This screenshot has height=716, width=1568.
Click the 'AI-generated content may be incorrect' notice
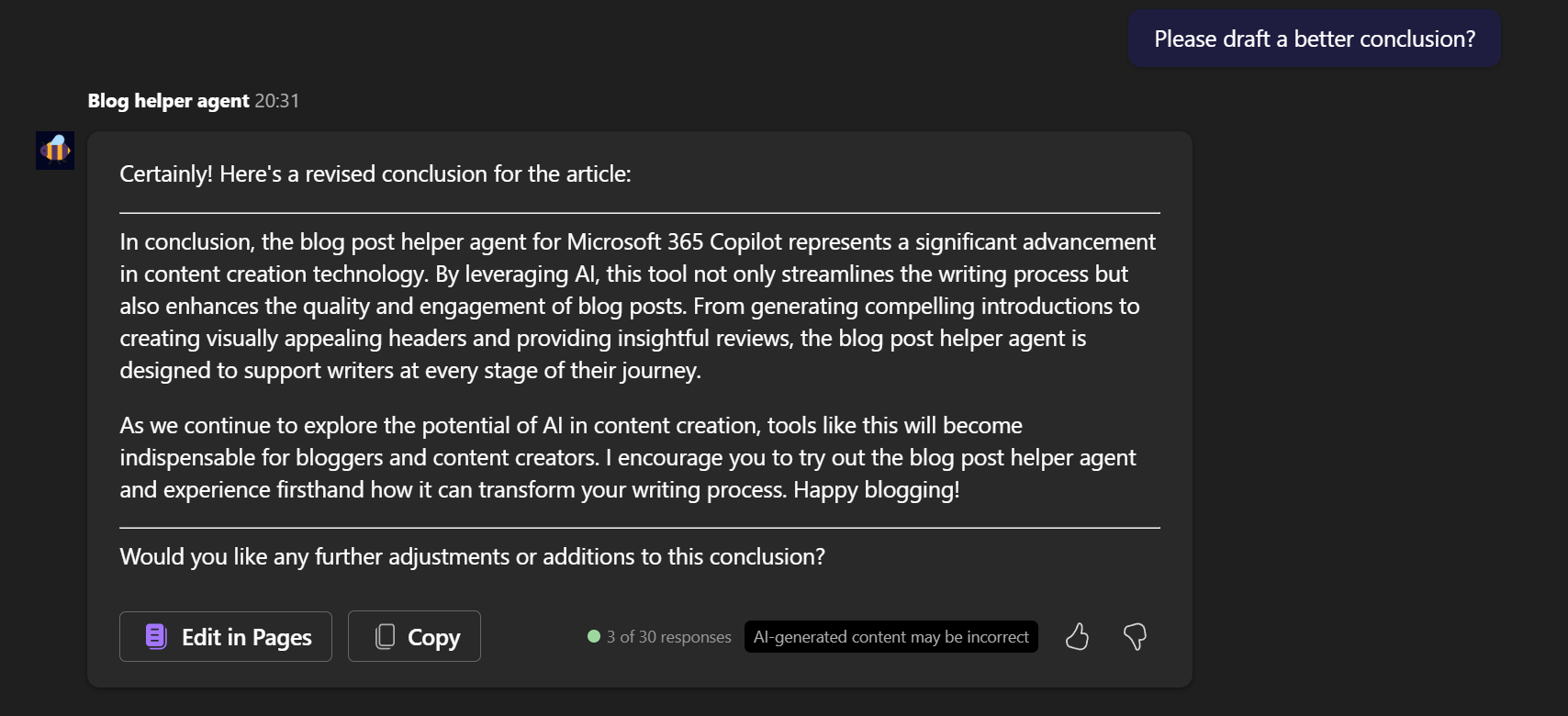point(891,637)
